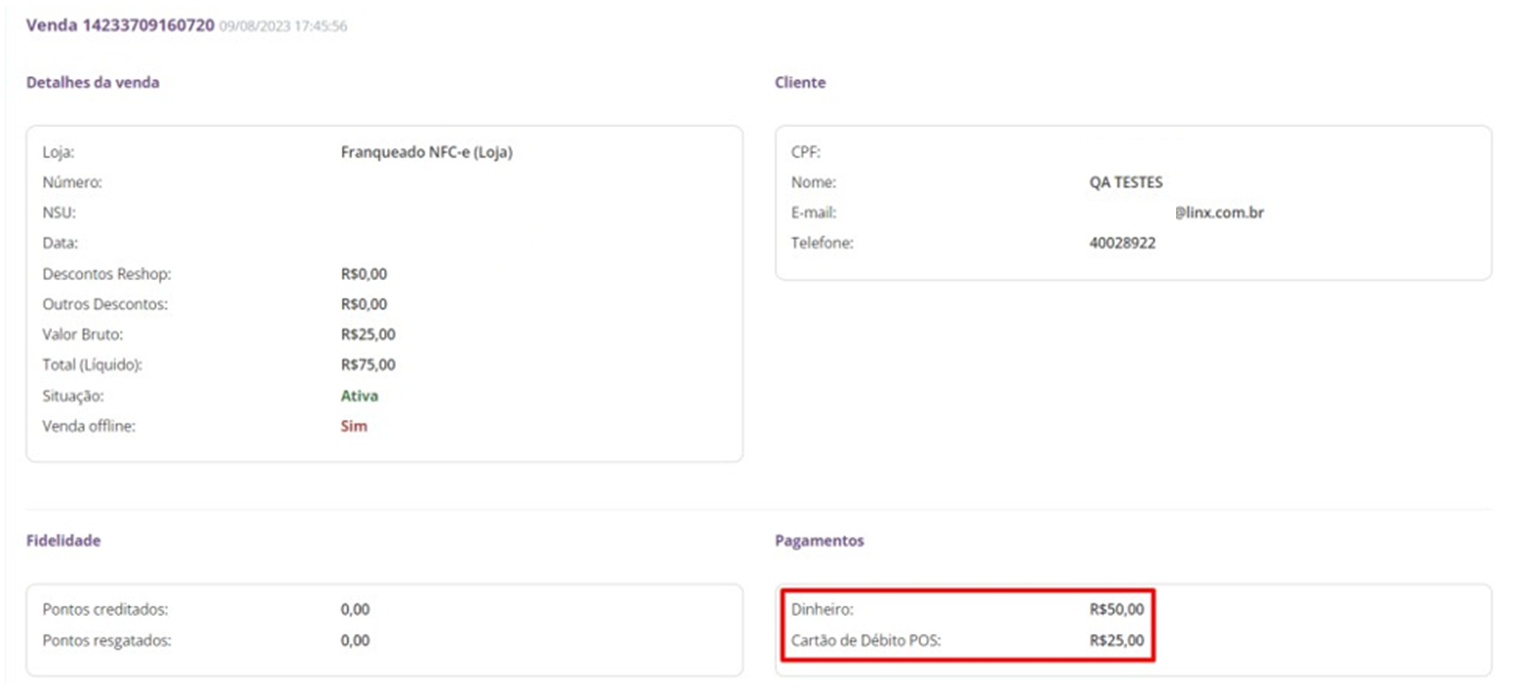Select the Dinheiro payment amount R$50,00
Screen dimensions: 1530x689
(x=1116, y=610)
